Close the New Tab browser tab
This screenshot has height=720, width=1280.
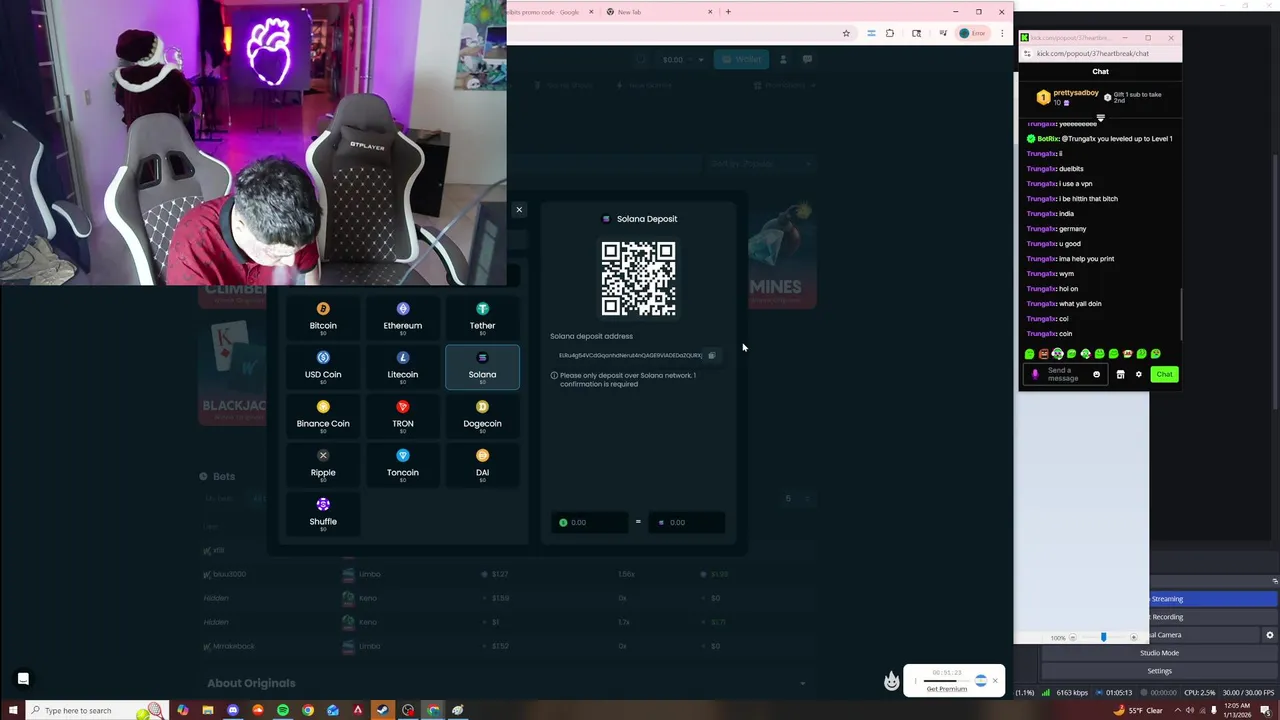[x=710, y=12]
